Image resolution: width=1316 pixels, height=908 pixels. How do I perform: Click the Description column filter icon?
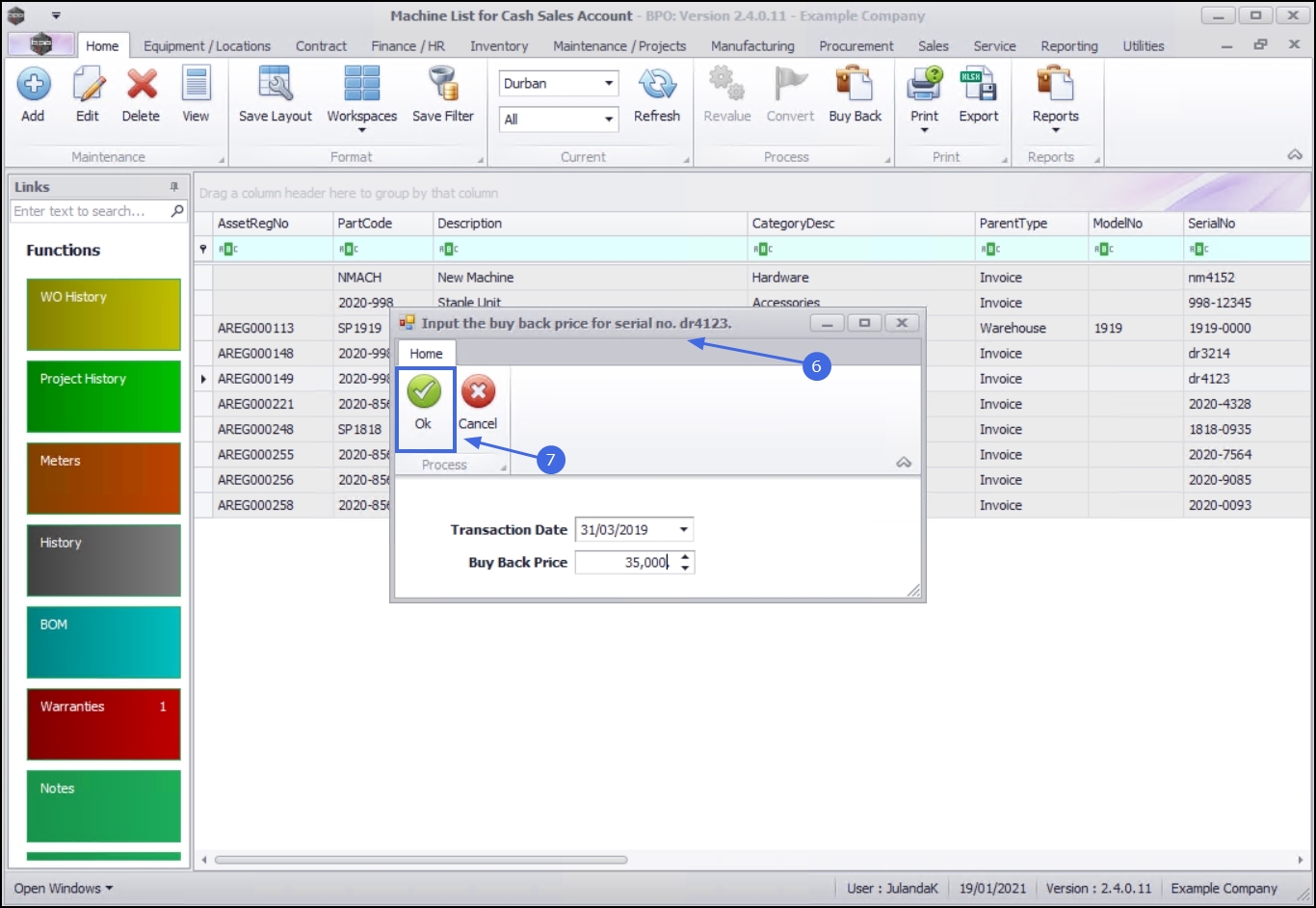point(448,249)
